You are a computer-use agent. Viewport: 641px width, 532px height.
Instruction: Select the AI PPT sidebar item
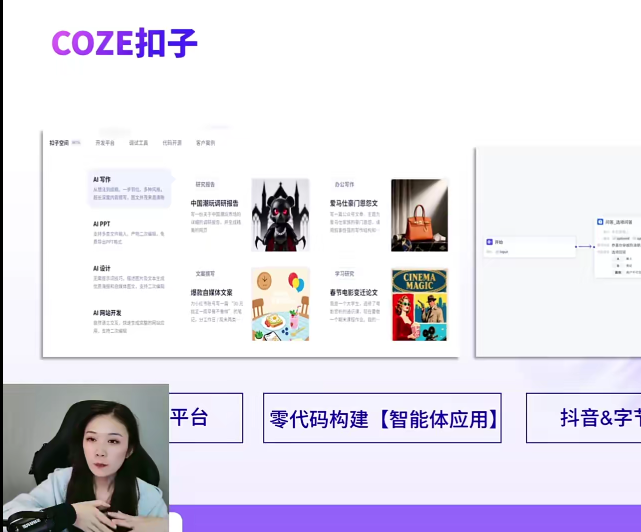(x=129, y=232)
